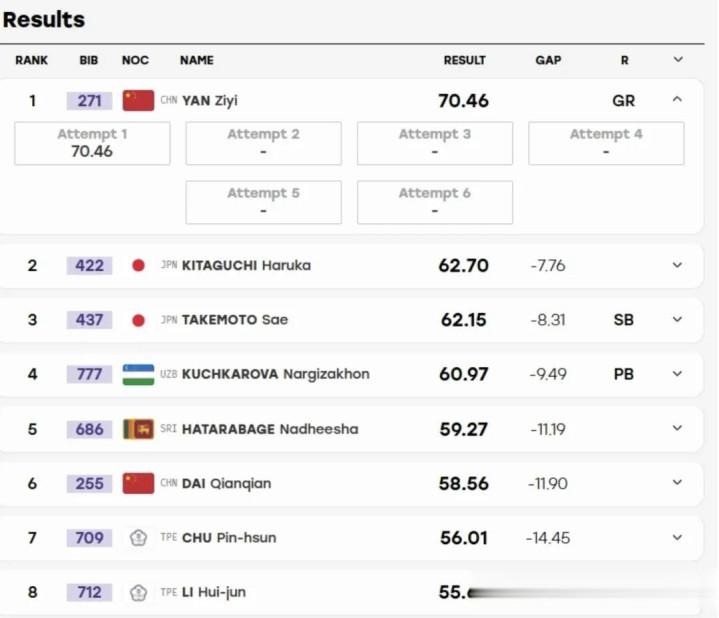Expand KUCHKAROVA Nargizakhon's row chevron

point(677,374)
